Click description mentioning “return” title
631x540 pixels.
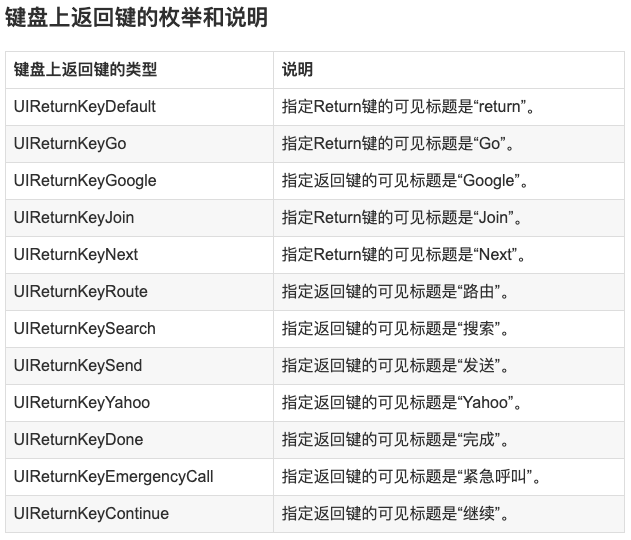pyautogui.click(x=449, y=107)
